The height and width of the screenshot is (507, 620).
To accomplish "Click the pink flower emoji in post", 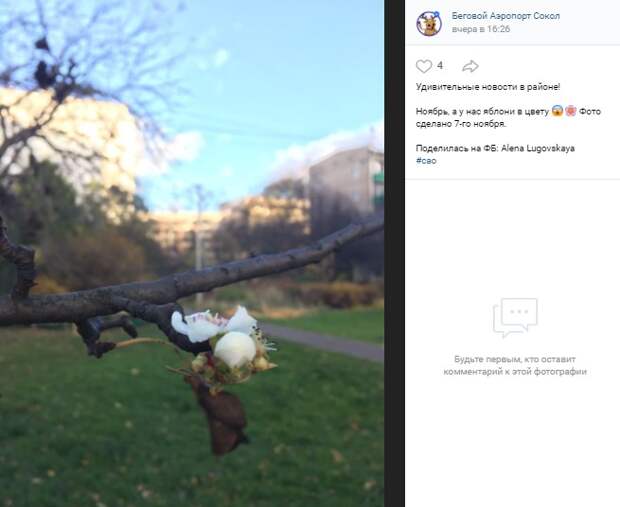I will click(x=571, y=111).
